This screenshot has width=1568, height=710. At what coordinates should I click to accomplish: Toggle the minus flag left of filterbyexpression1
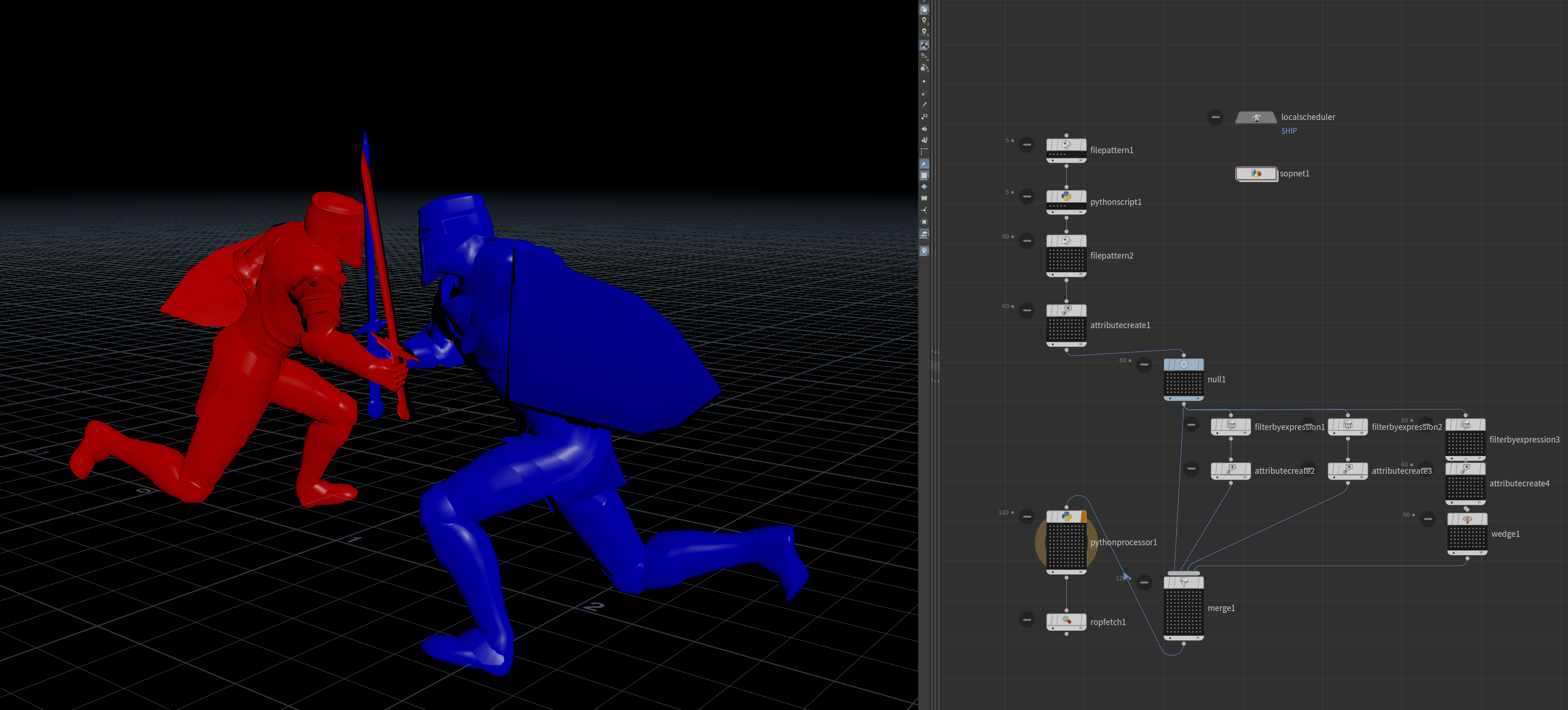(1191, 425)
